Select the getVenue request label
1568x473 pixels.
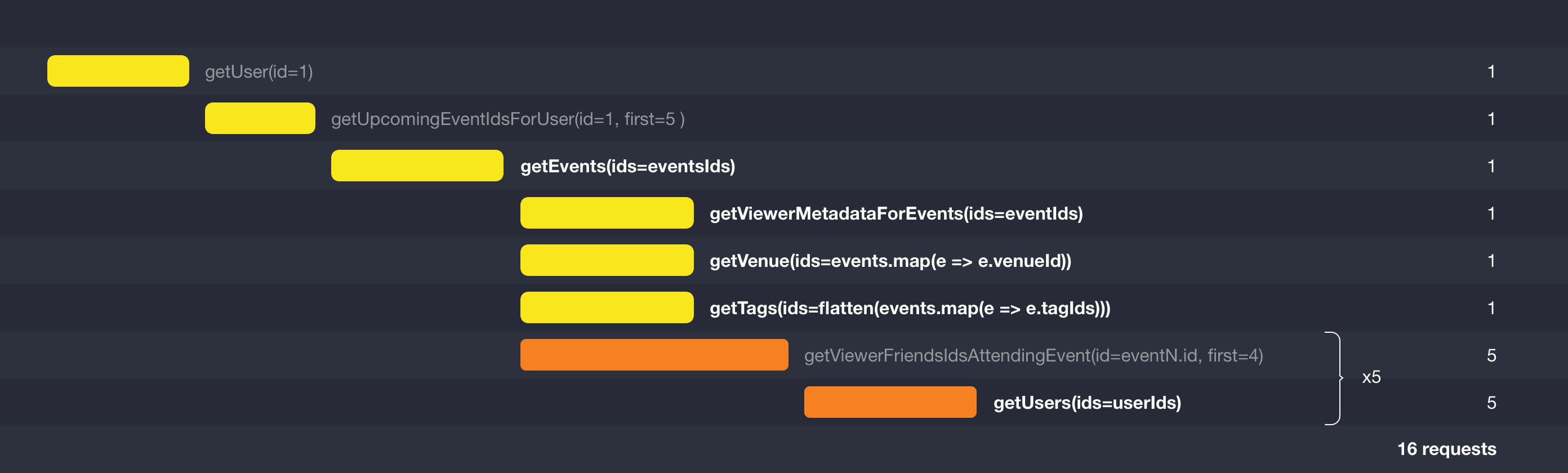890,261
